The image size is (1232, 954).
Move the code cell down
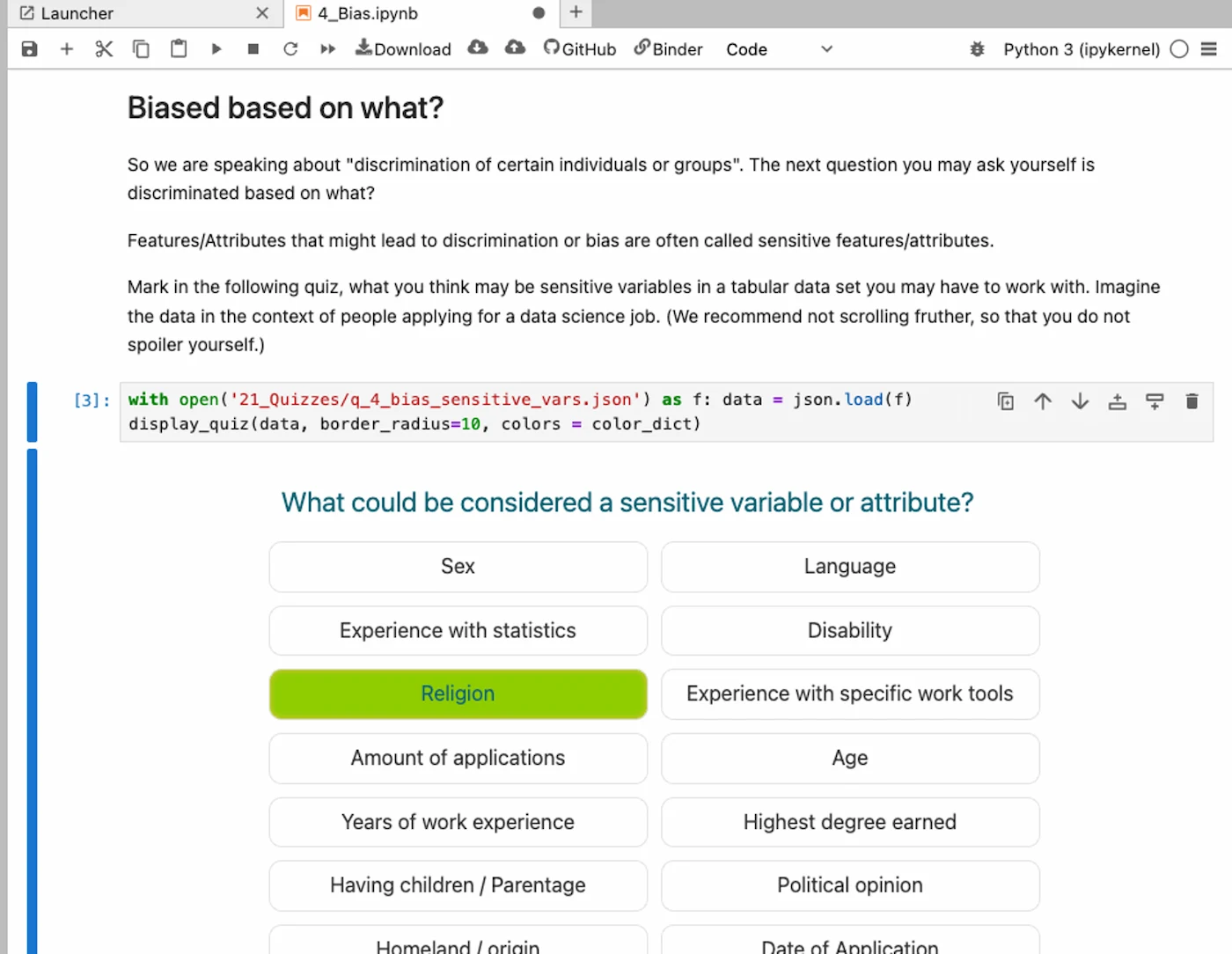click(1080, 401)
